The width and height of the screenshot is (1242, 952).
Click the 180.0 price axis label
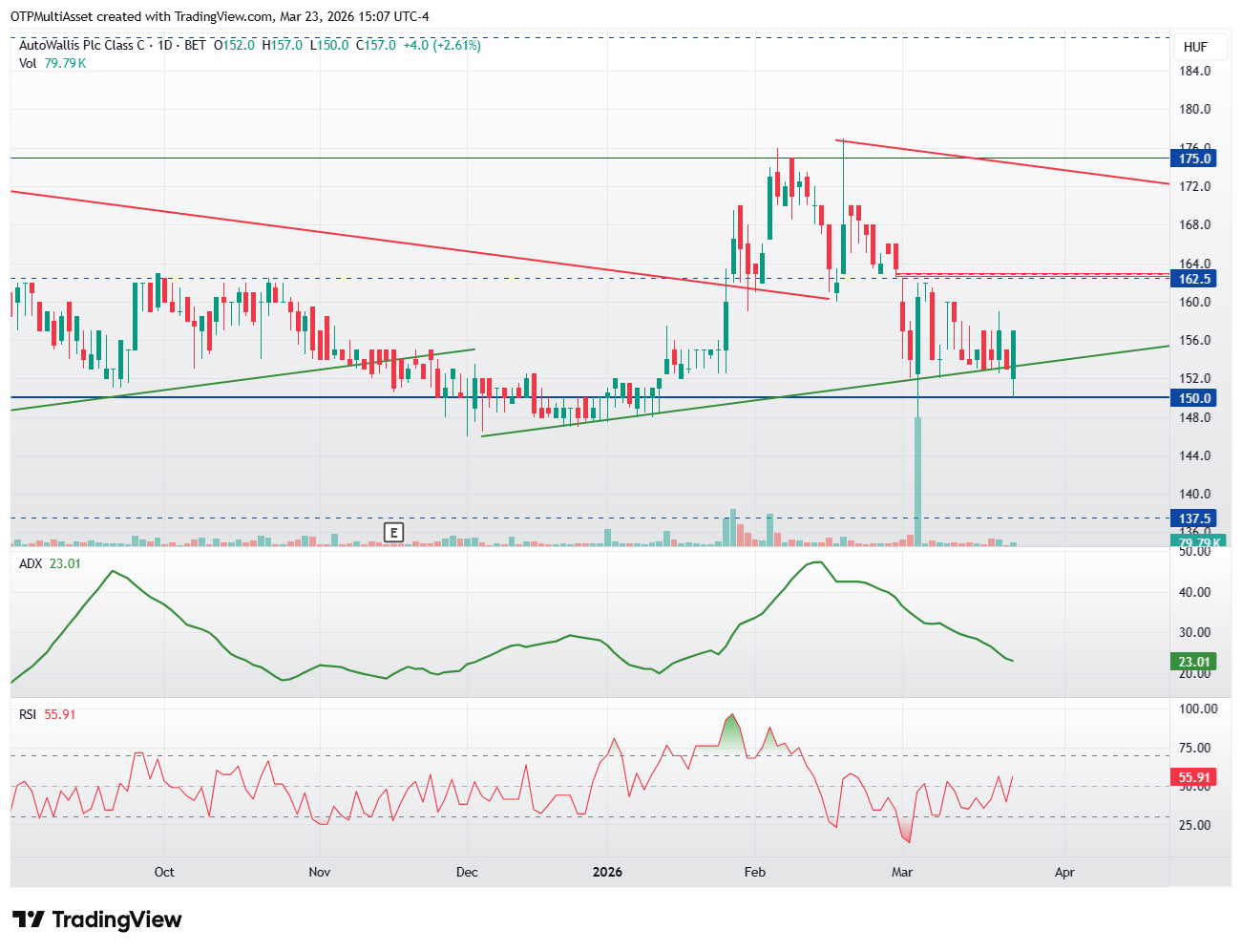1195,109
